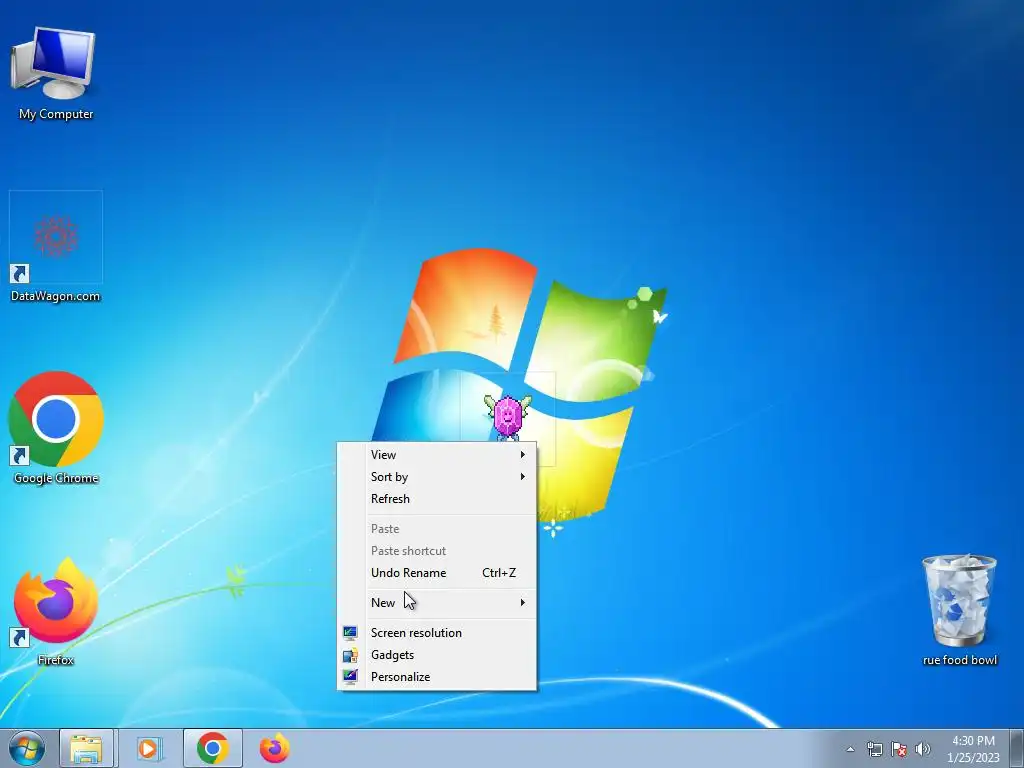Select the Google Chrome desktop shortcut
This screenshot has width=1024, height=768.
(56, 428)
